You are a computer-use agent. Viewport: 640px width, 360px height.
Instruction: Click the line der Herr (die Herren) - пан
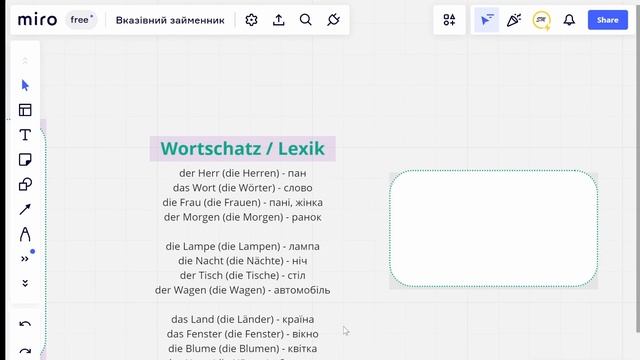242,173
